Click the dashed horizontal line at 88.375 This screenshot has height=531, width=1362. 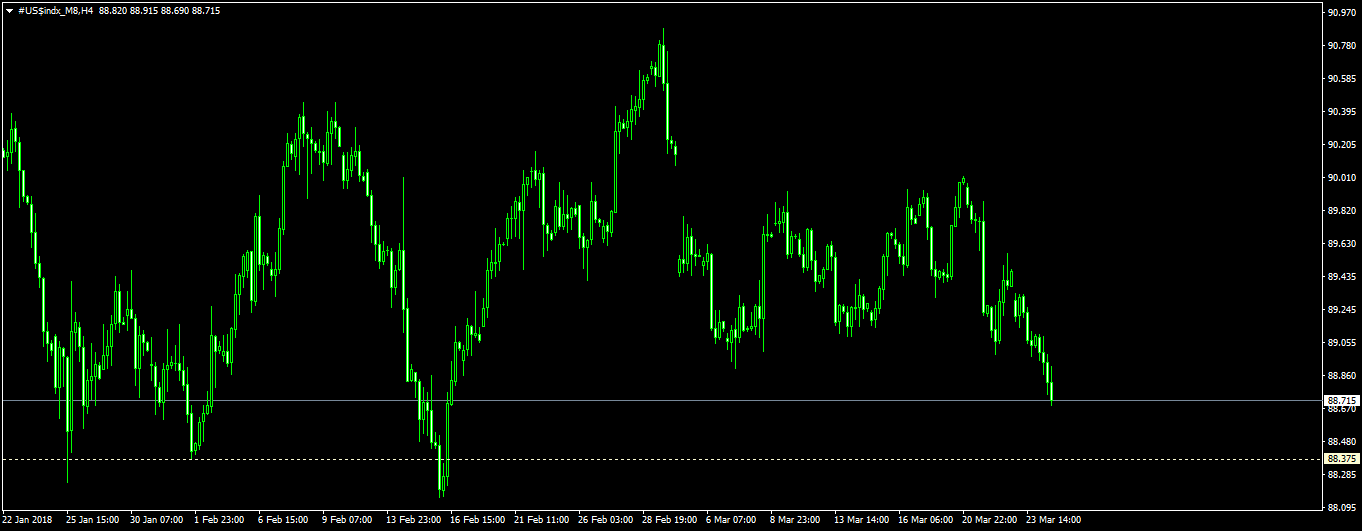point(660,459)
